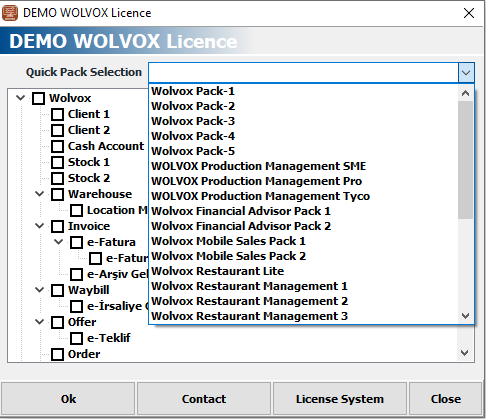Tick the e-Teklif checkbox
Image resolution: width=486 pixels, height=419 pixels.
point(76,338)
